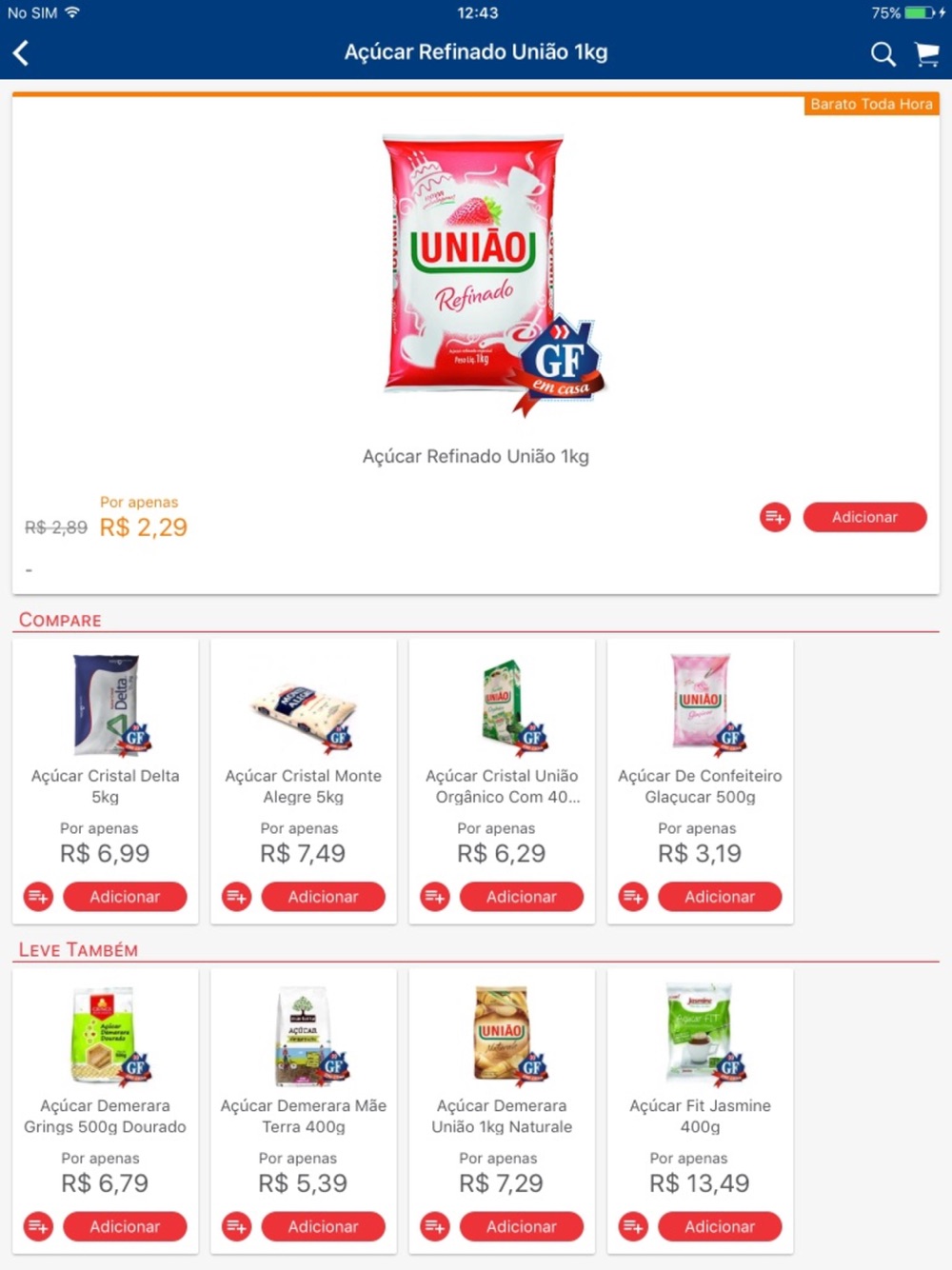Click Adicionar under Açúcar Demerara União Naturale
This screenshot has width=952, height=1270.
point(522,1226)
